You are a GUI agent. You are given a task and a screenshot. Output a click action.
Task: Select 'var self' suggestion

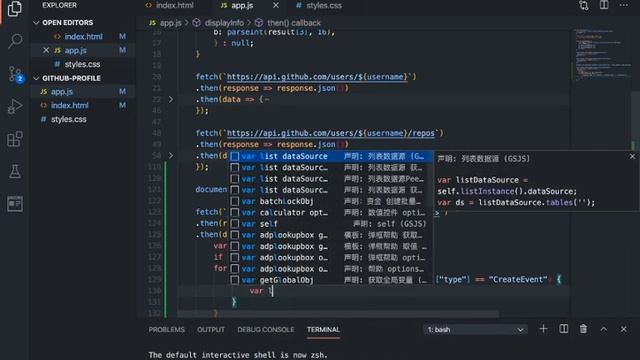pos(331,224)
